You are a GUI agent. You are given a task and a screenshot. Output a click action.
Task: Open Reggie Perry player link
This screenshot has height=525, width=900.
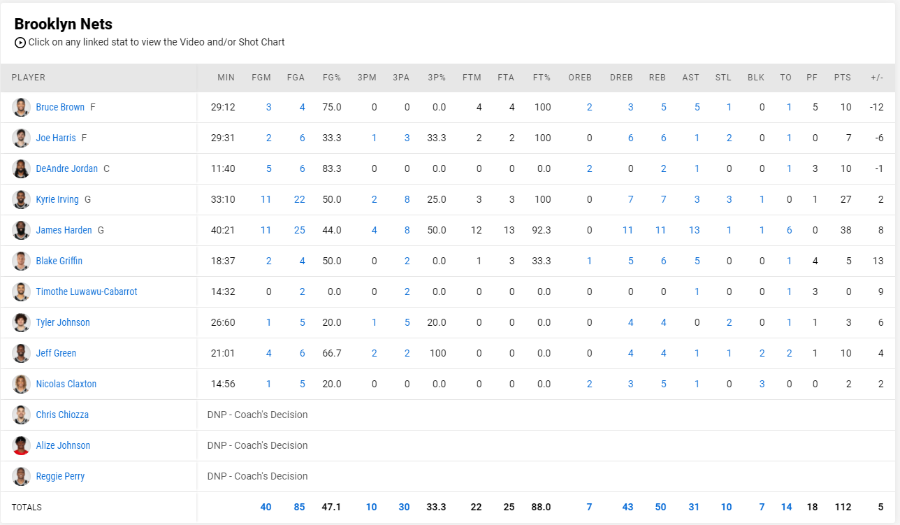pyautogui.click(x=60, y=476)
